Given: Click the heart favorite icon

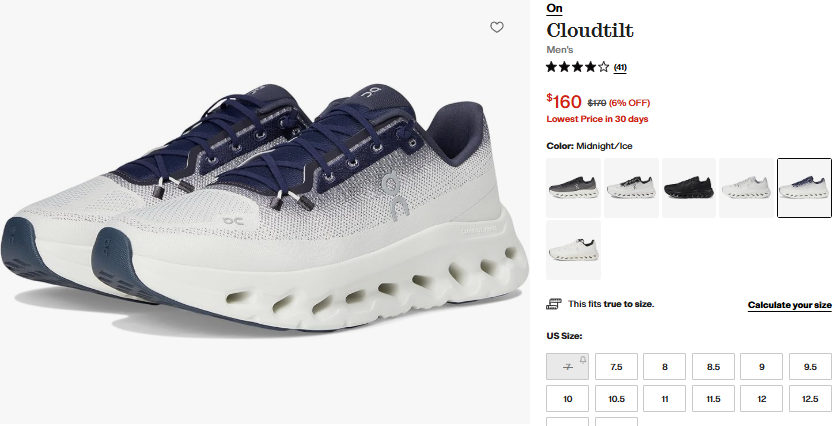Looking at the screenshot, I should coord(496,27).
